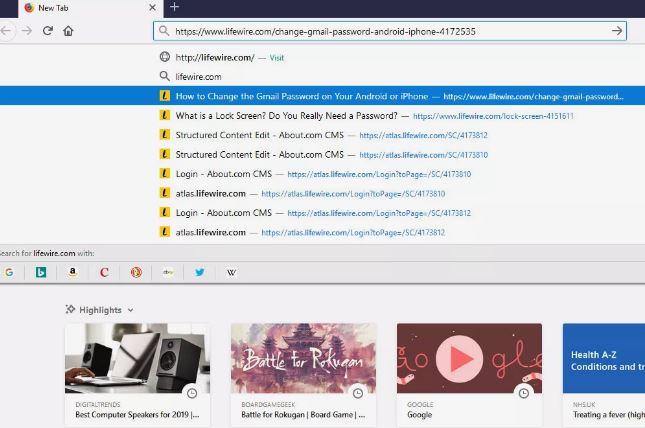The width and height of the screenshot is (645, 428).
Task: Open the Battle for Rokugan thumbnail
Action: [x=303, y=358]
